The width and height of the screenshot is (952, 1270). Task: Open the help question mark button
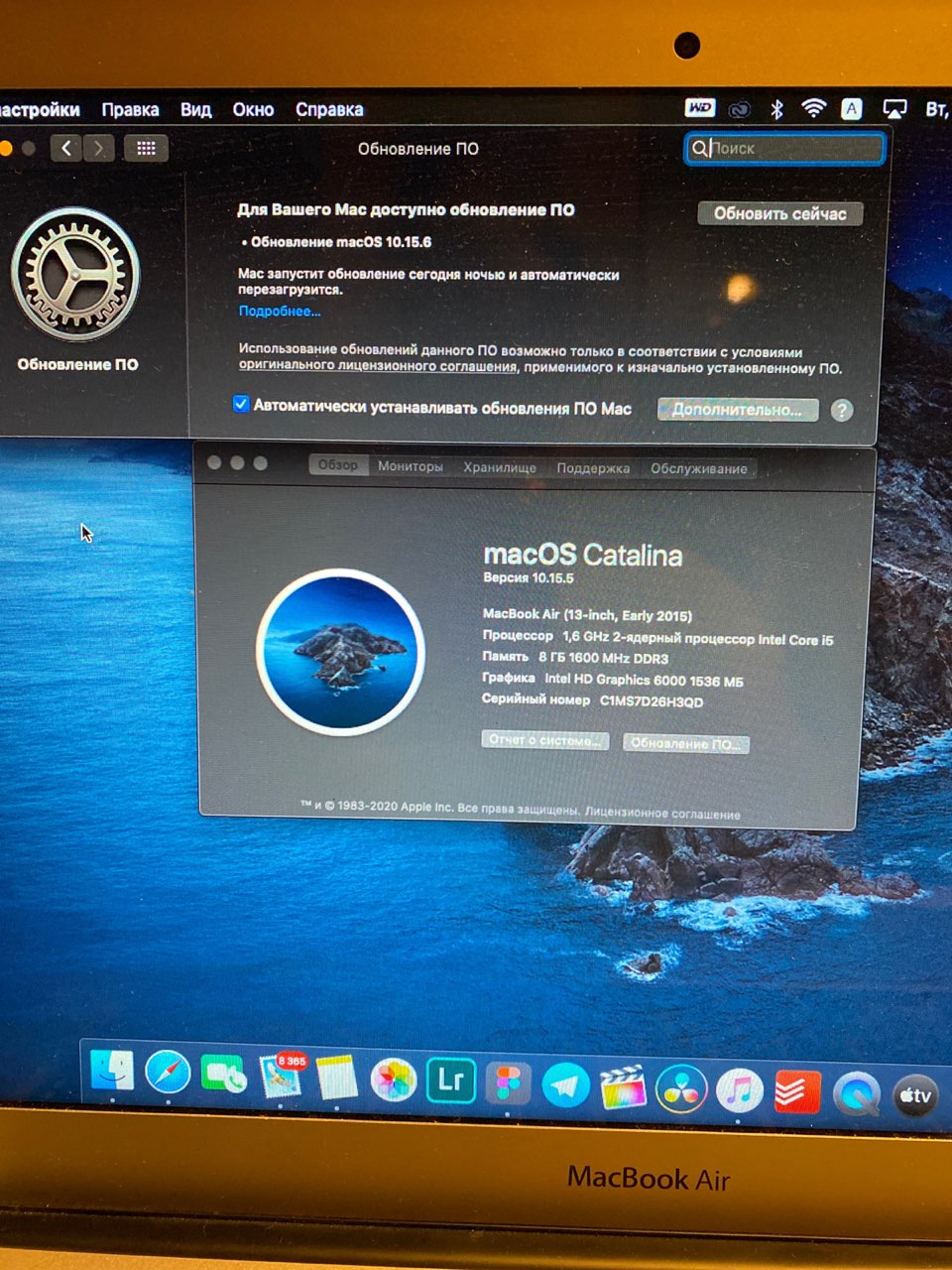[x=841, y=410]
